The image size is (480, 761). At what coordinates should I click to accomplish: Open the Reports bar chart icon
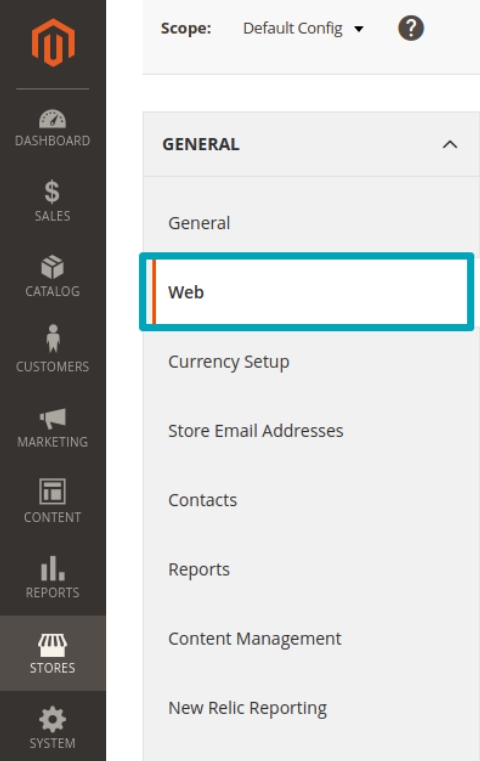click(52, 568)
